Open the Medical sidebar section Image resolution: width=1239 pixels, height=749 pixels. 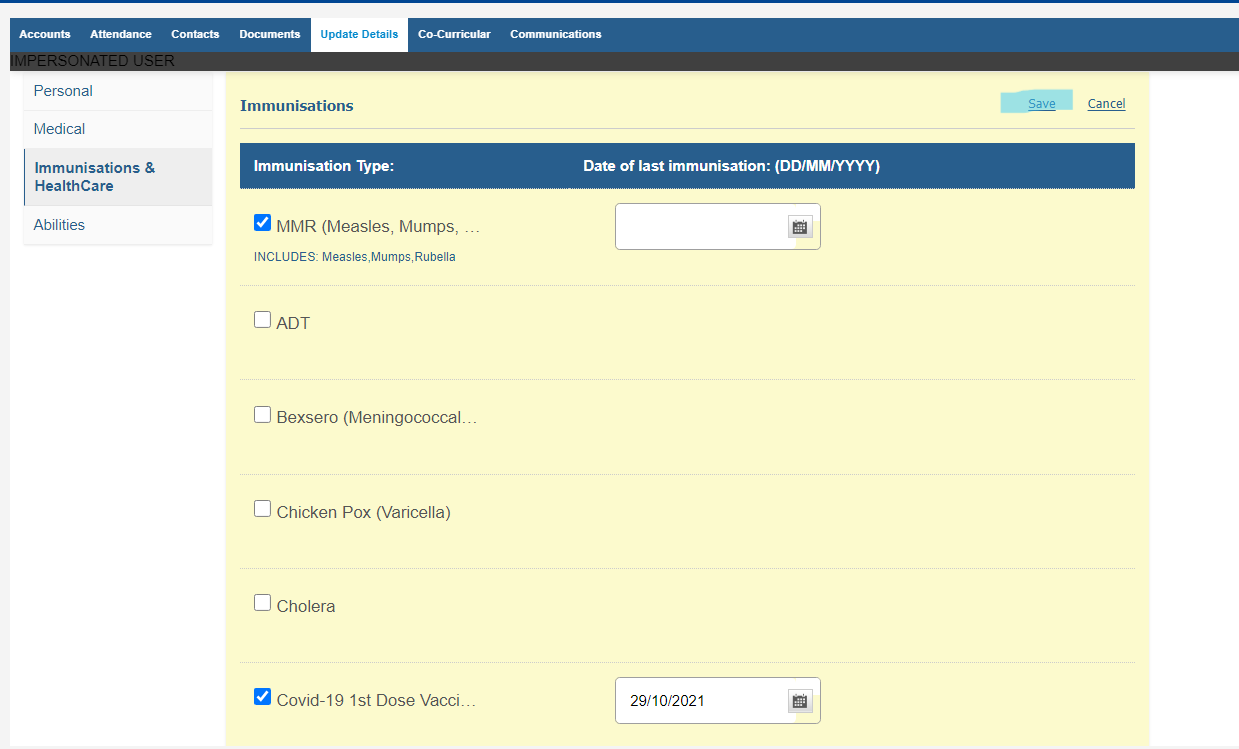click(118, 129)
